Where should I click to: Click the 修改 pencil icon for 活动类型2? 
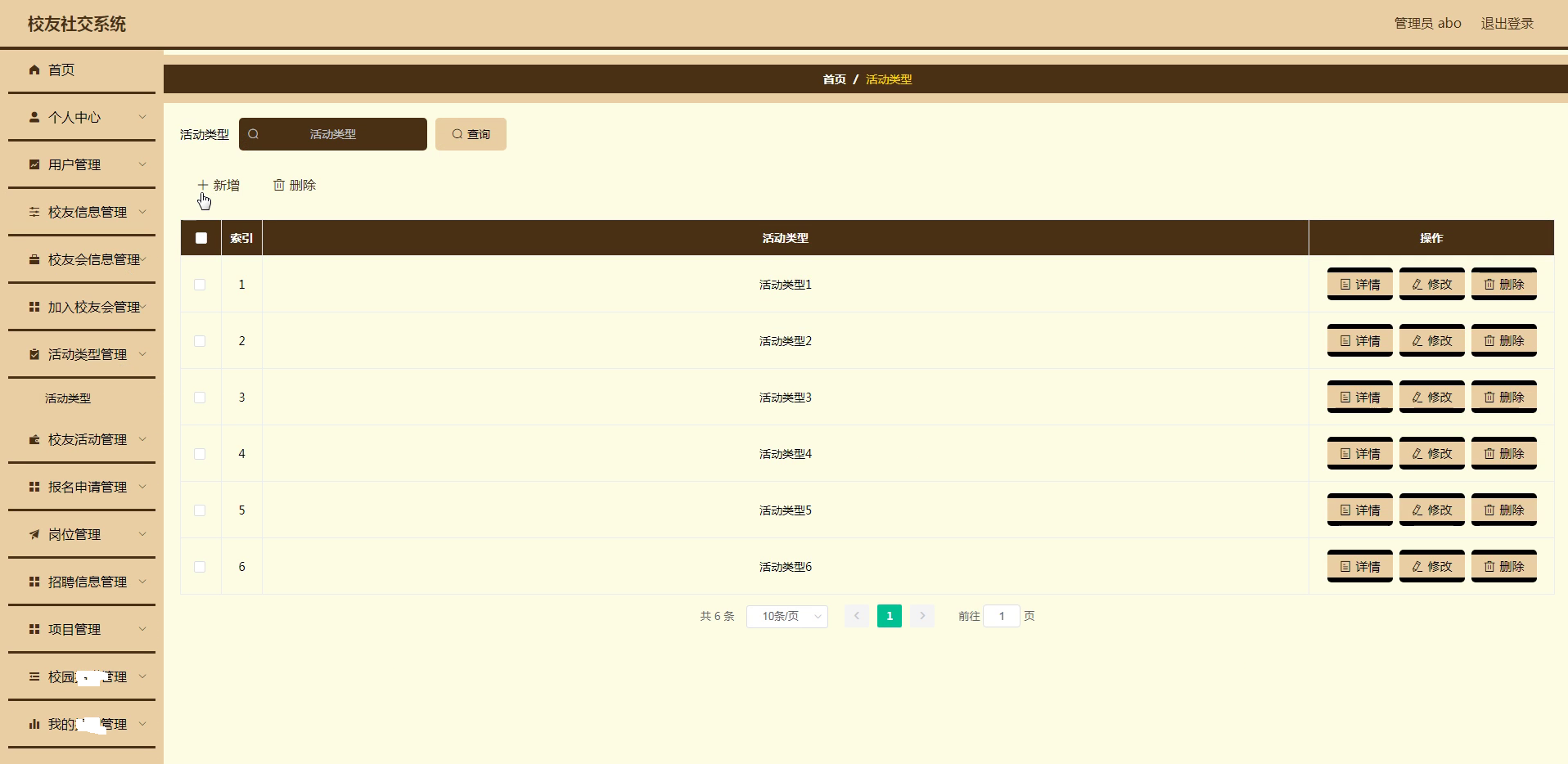1417,341
